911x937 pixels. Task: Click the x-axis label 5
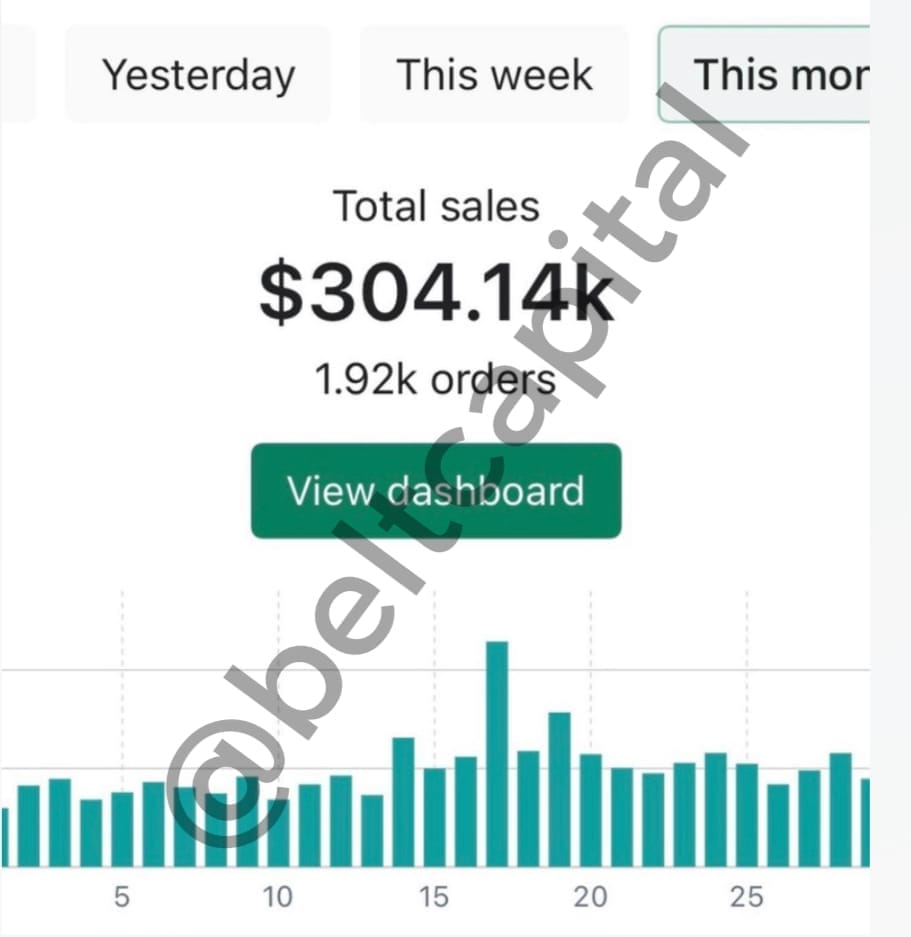[x=122, y=897]
